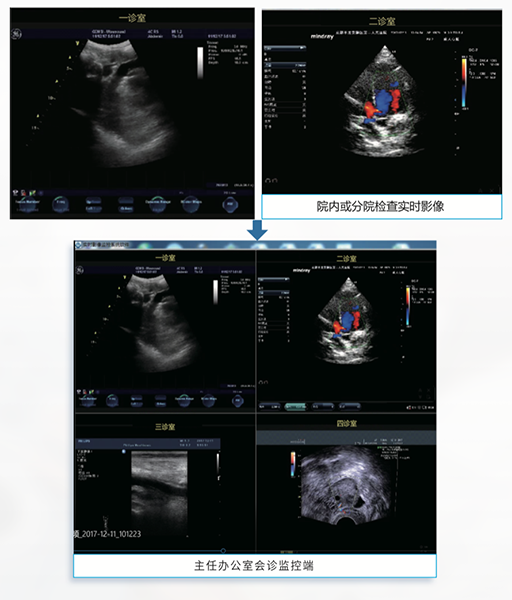This screenshot has width=512, height=600.
Task: Open the dropdown atop 二诊室 parameter list
Action: pos(285,48)
